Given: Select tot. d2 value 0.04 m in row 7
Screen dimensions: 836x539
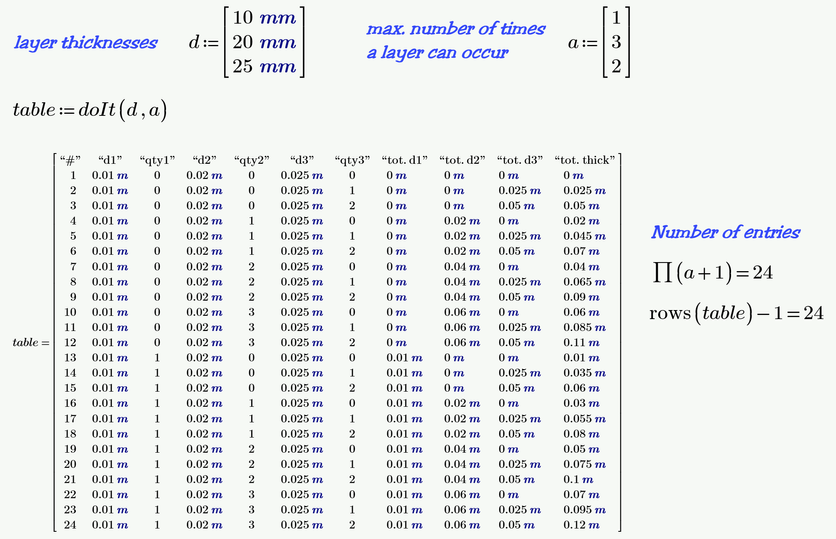Looking at the screenshot, I should (462, 267).
